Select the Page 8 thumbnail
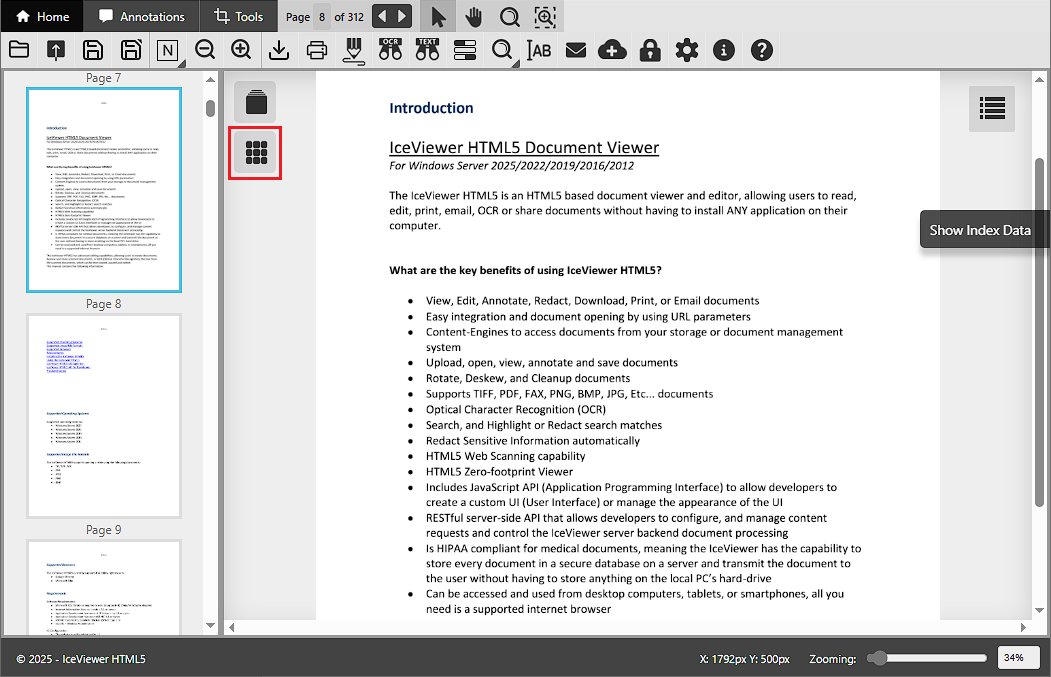The width and height of the screenshot is (1051, 677). pyautogui.click(x=104, y=416)
